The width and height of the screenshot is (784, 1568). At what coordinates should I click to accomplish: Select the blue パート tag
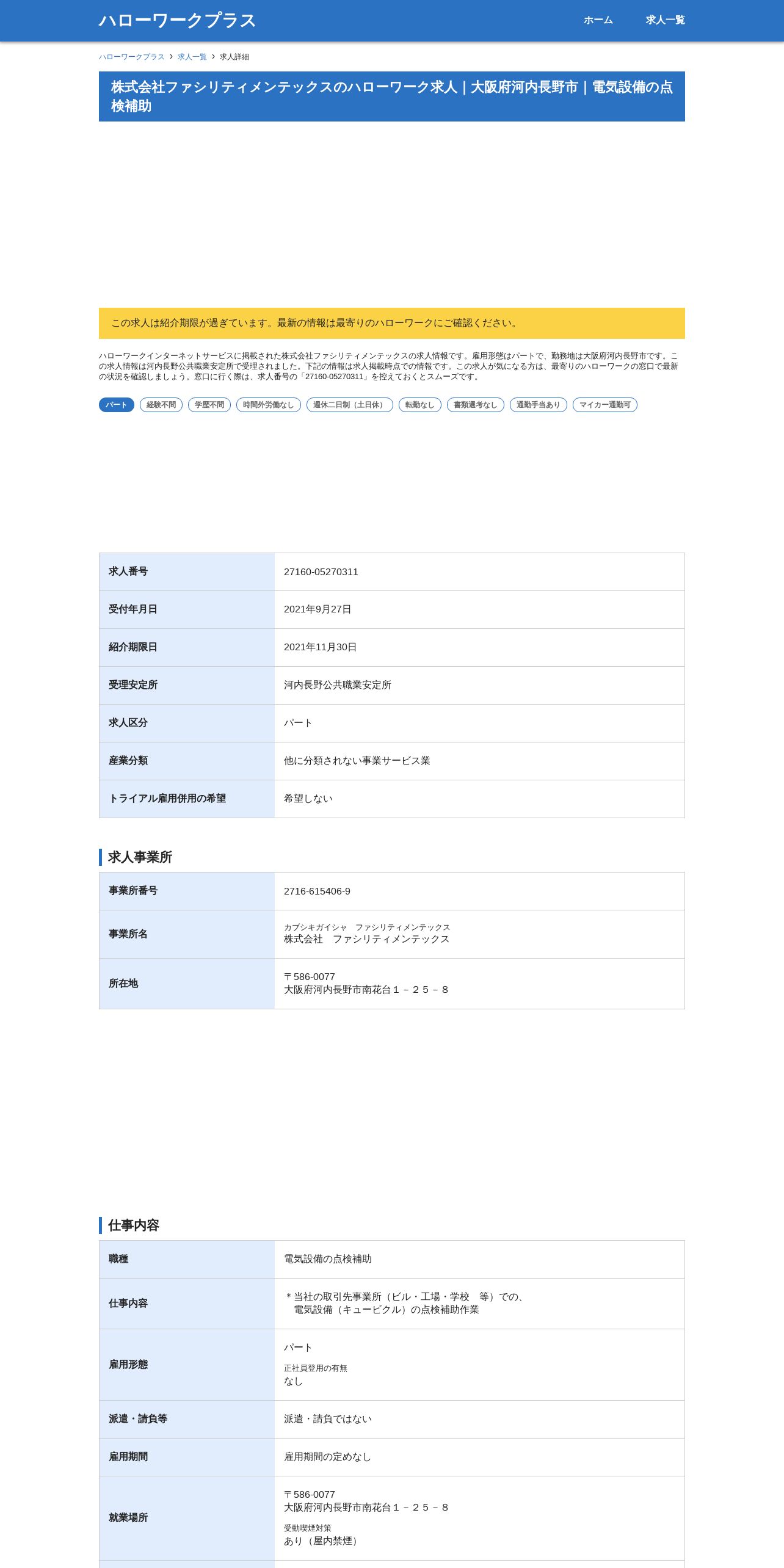point(117,405)
